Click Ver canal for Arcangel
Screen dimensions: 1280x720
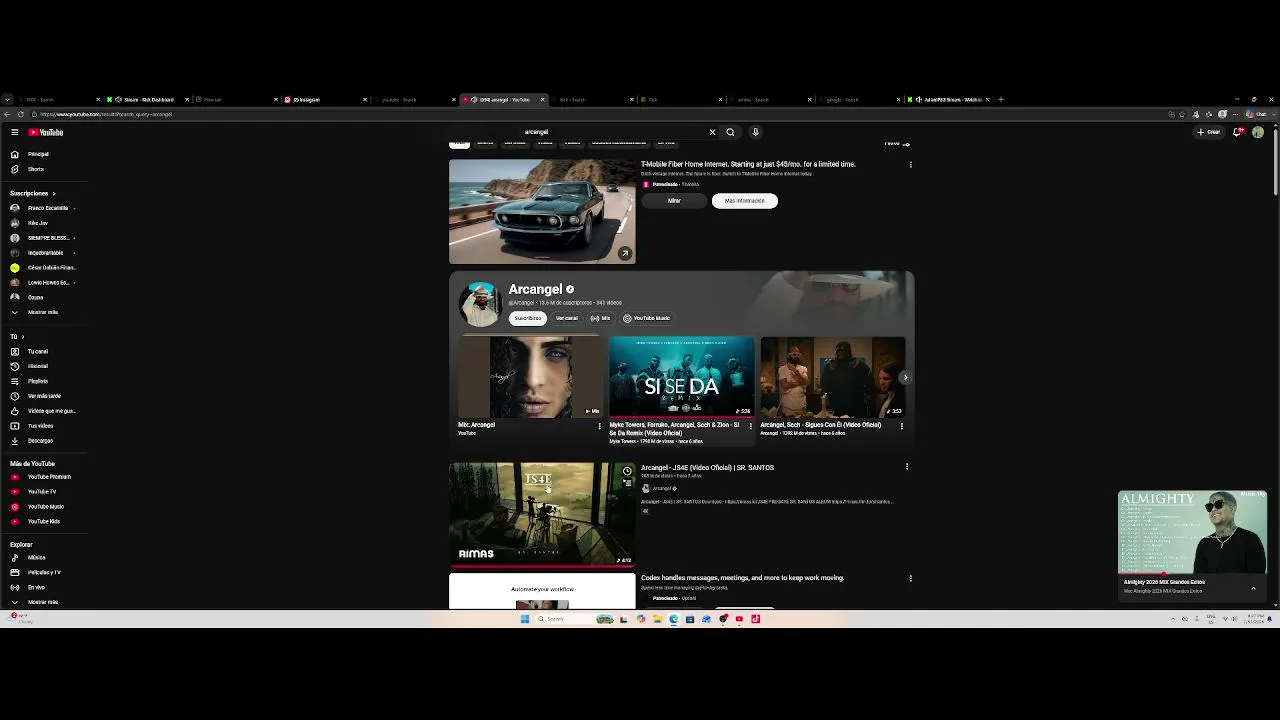coord(567,318)
